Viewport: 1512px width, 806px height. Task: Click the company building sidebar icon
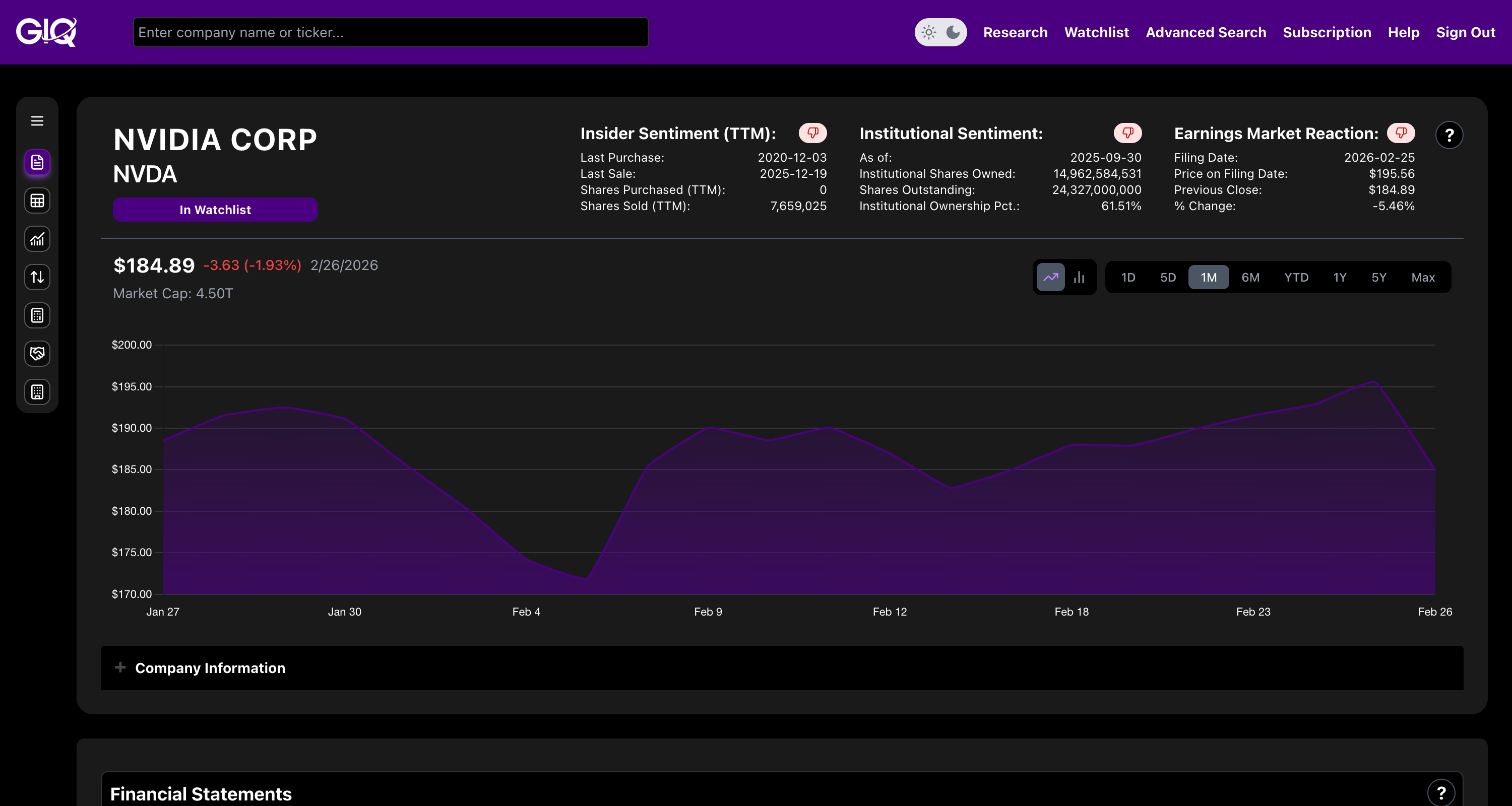[37, 392]
